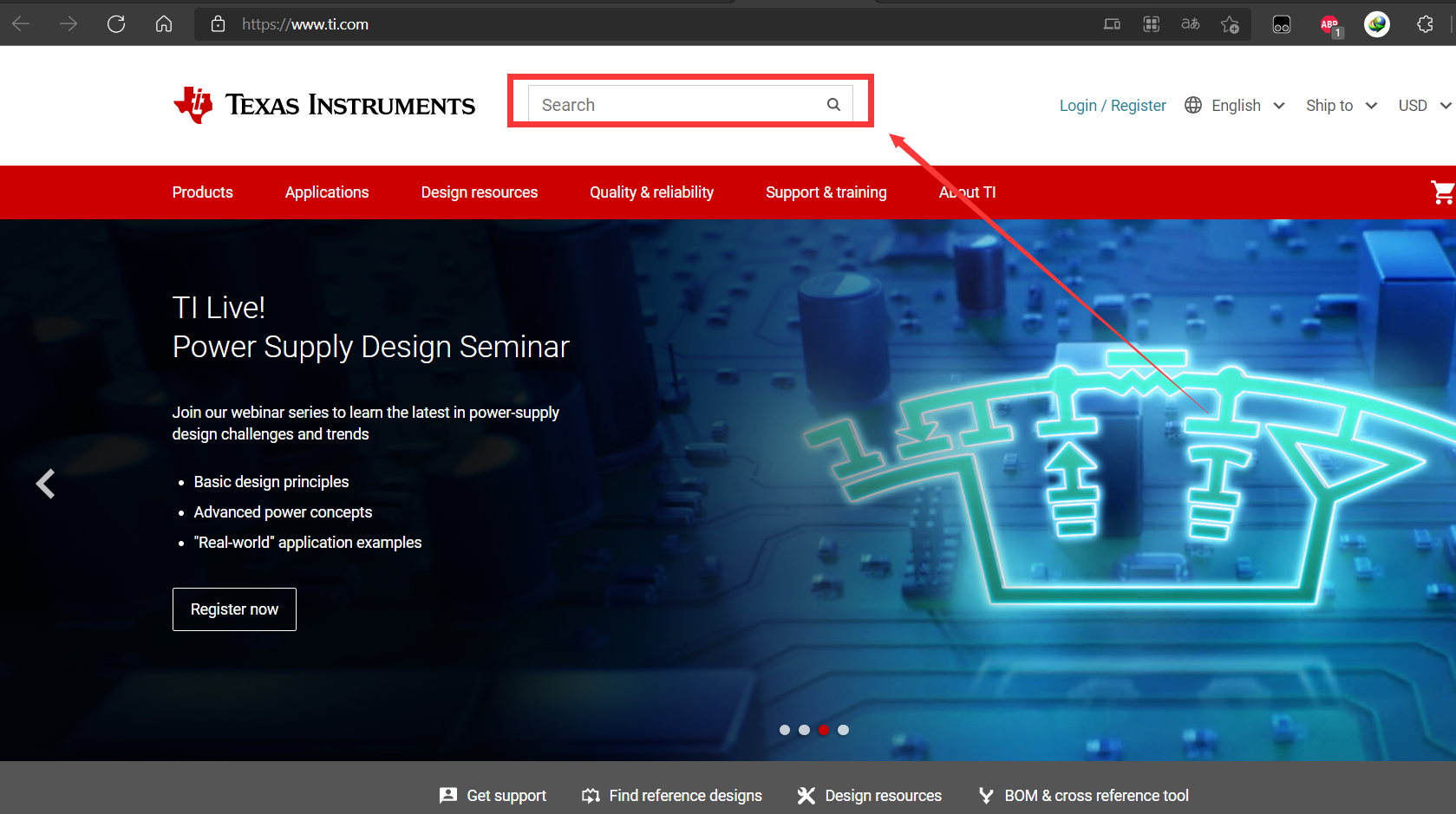This screenshot has width=1456, height=814.
Task: Click the Texas Instruments logo
Action: click(x=324, y=105)
